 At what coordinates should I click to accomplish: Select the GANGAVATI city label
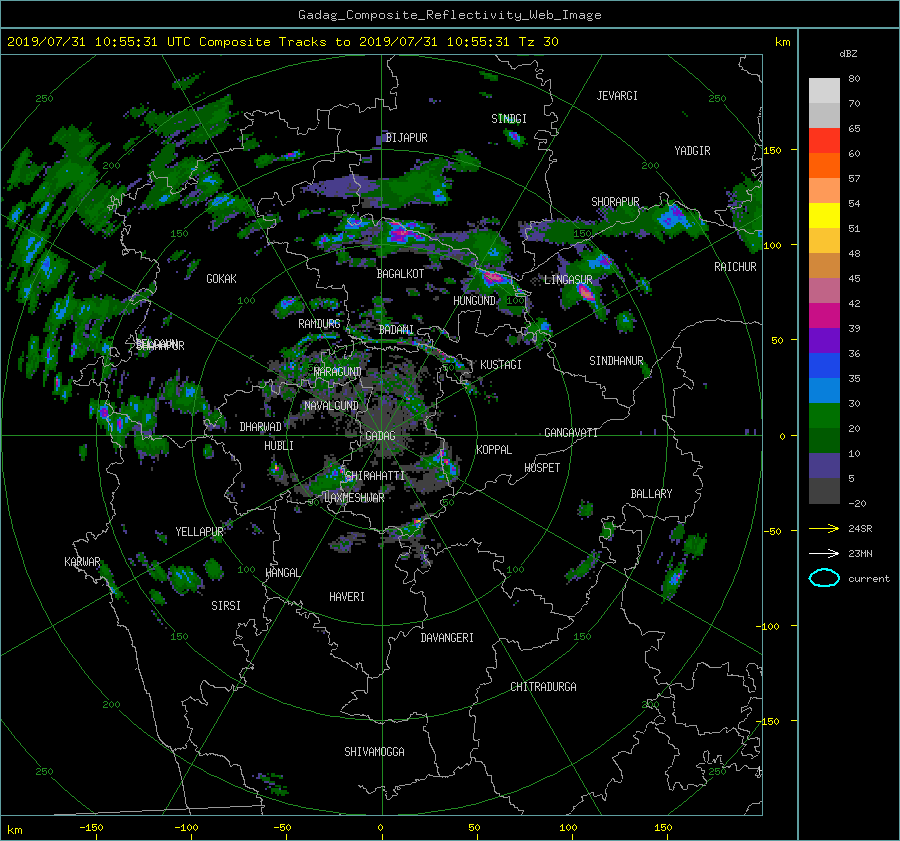click(571, 433)
